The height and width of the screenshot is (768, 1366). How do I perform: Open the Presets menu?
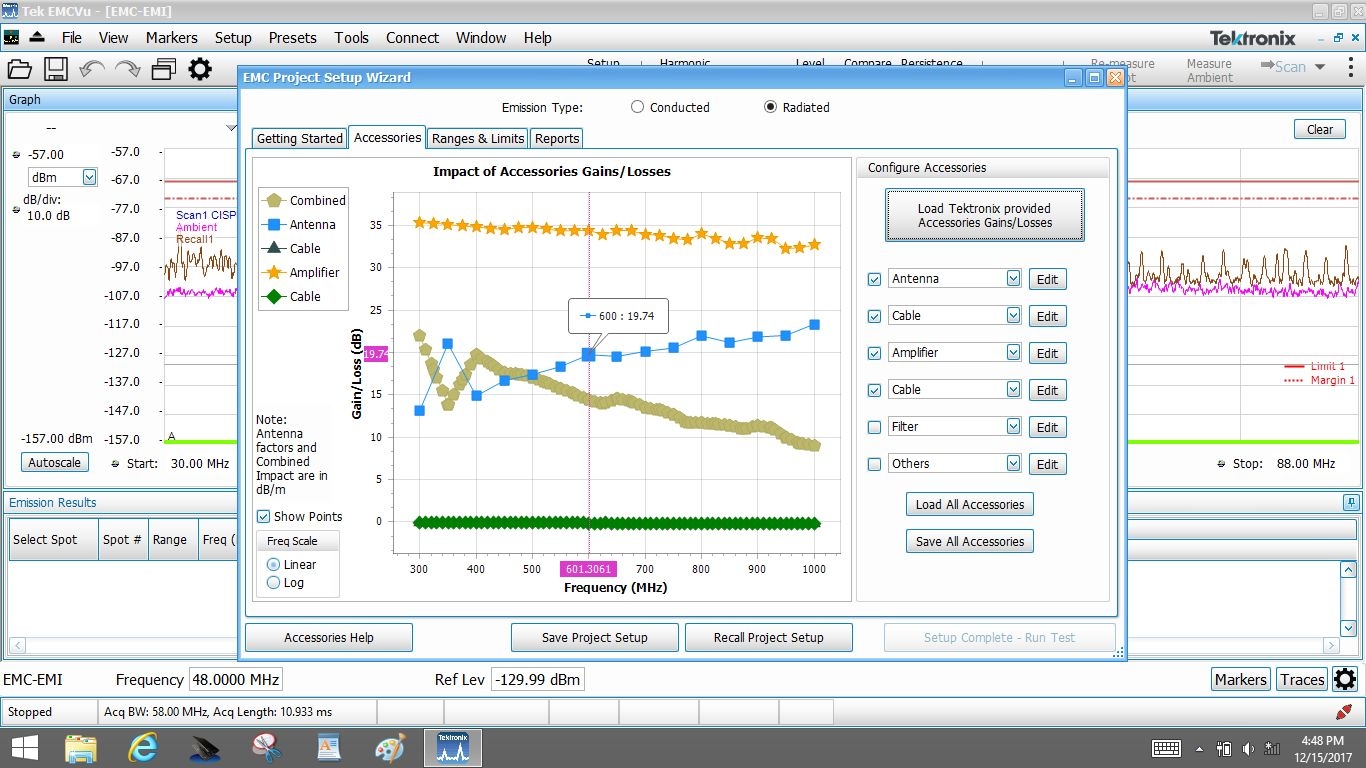click(x=292, y=37)
